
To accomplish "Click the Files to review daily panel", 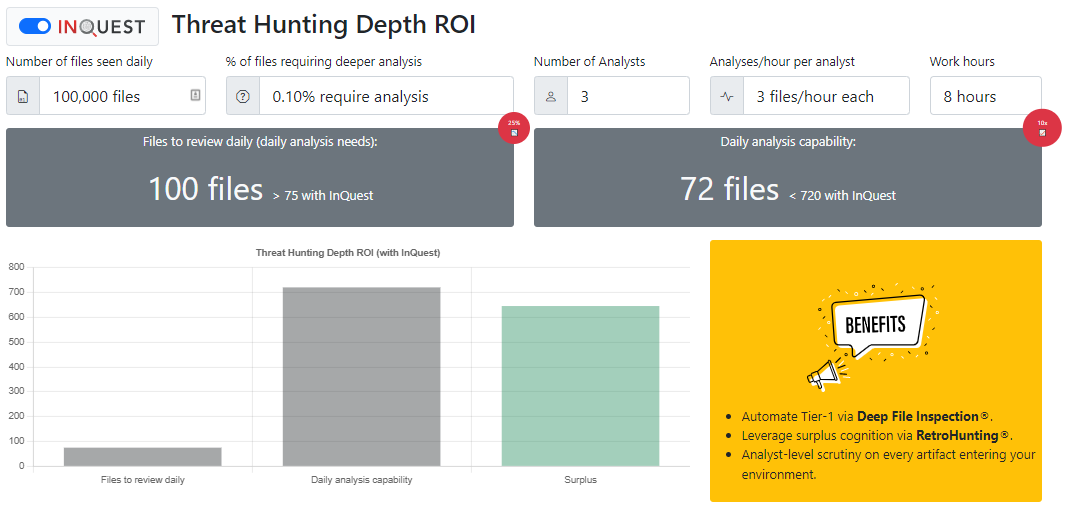I will pos(260,177).
